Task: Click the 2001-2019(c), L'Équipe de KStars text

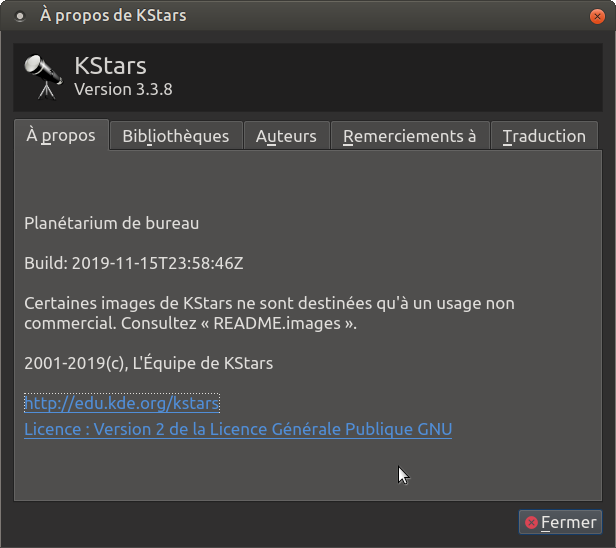Action: [x=148, y=363]
